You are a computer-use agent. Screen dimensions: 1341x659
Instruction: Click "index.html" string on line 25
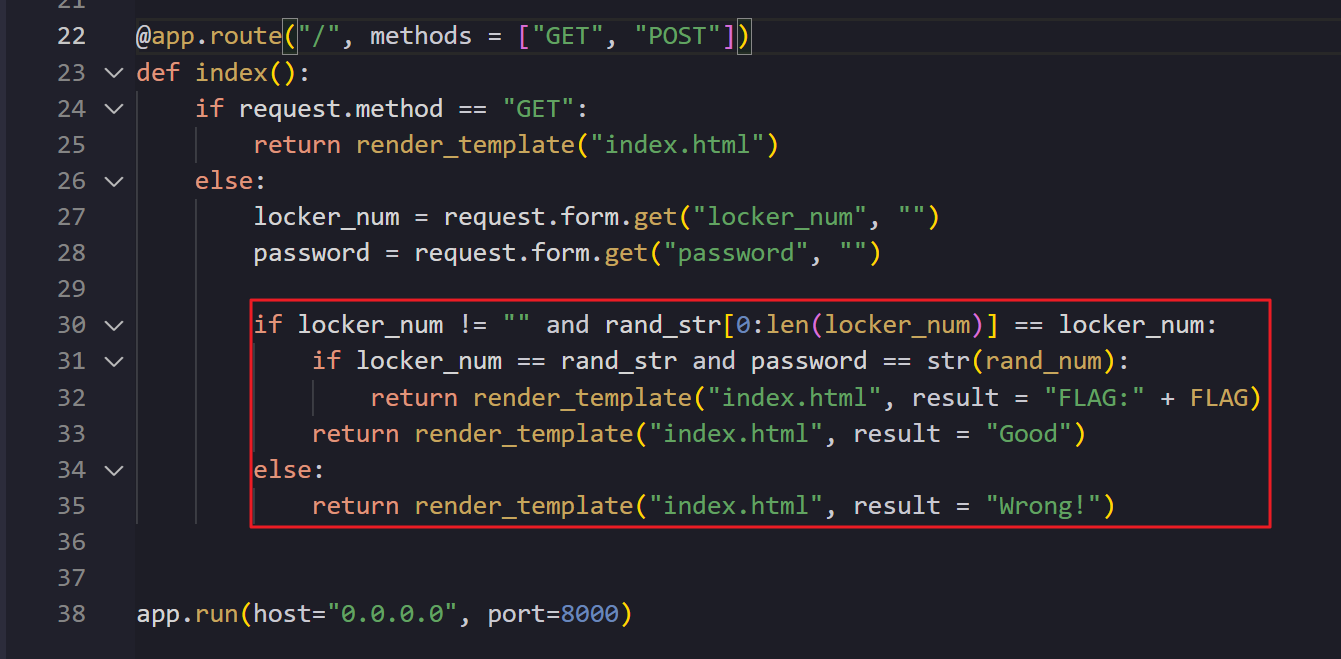(676, 145)
